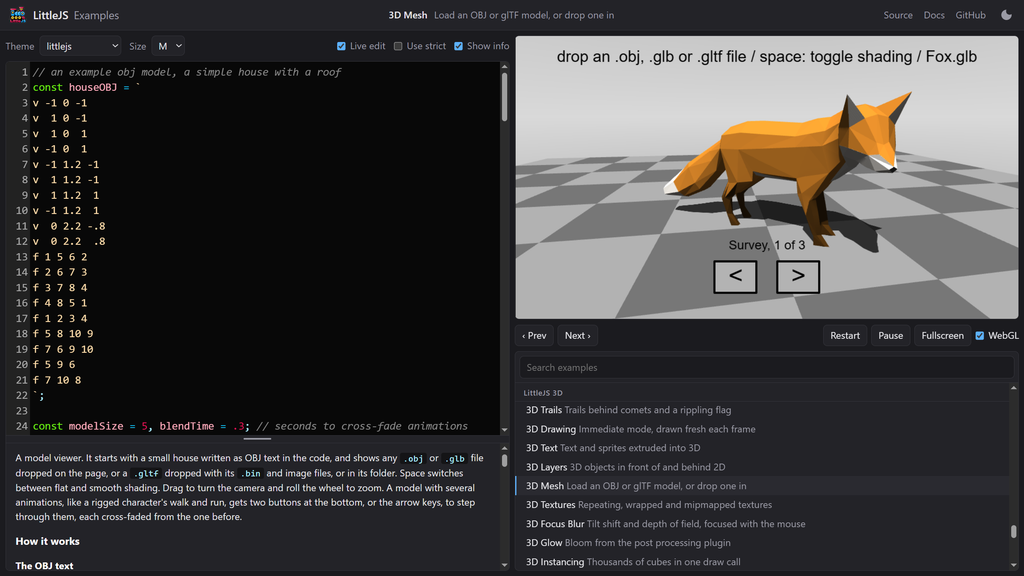This screenshot has height=576, width=1024.
Task: Uncheck the Show info checkbox
Action: pos(458,46)
